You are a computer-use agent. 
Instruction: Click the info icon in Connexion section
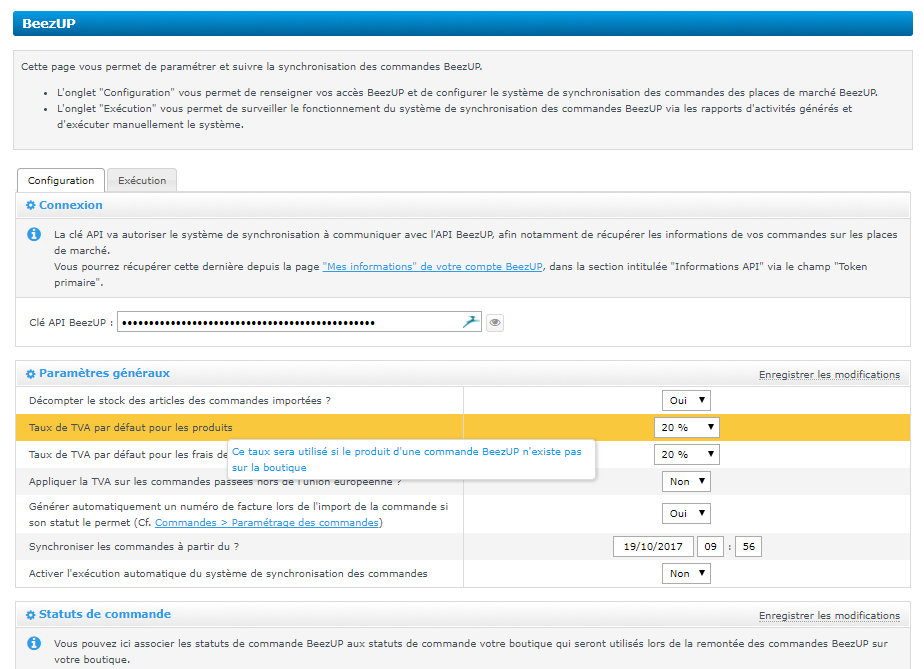pos(34,235)
